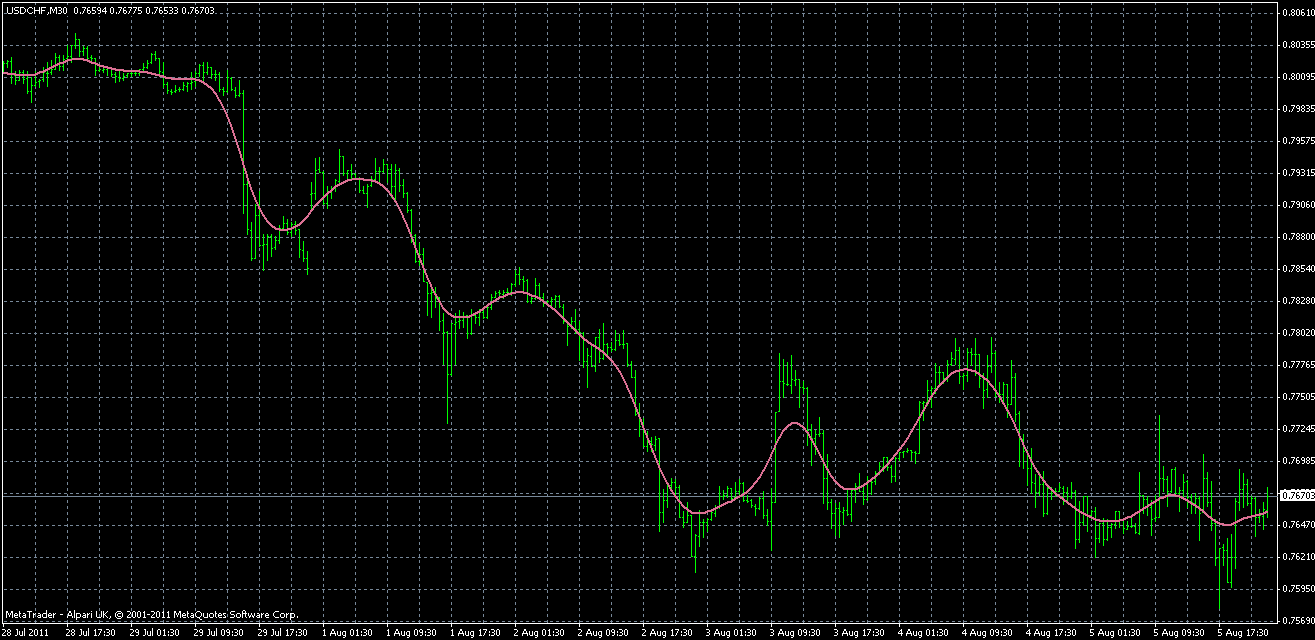Click the time axis bar at the bottom
This screenshot has width=1315, height=640.
coord(650,631)
